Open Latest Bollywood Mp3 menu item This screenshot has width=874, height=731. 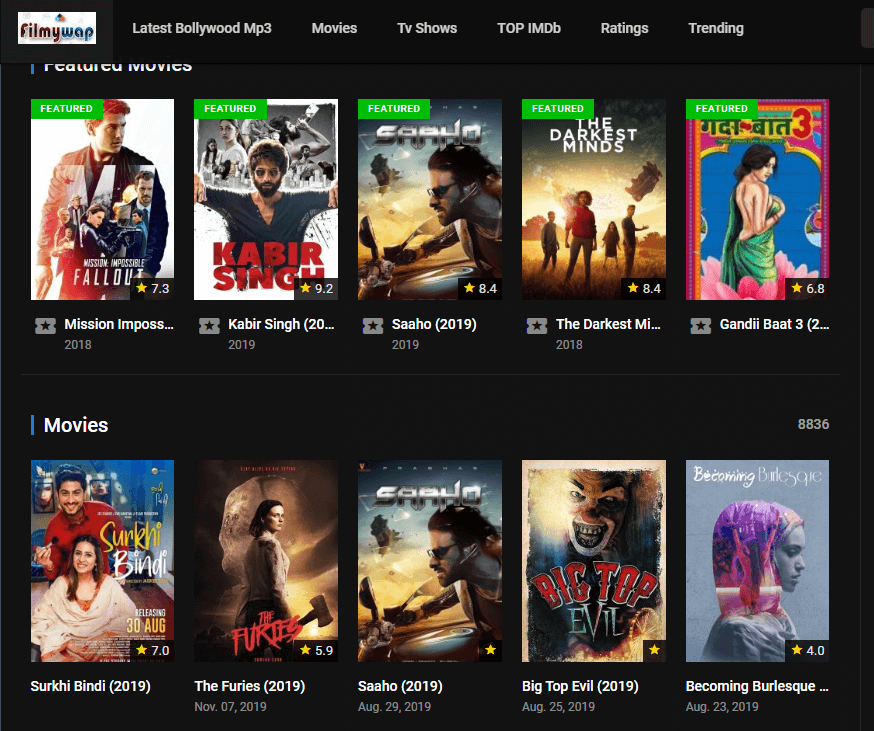202,28
